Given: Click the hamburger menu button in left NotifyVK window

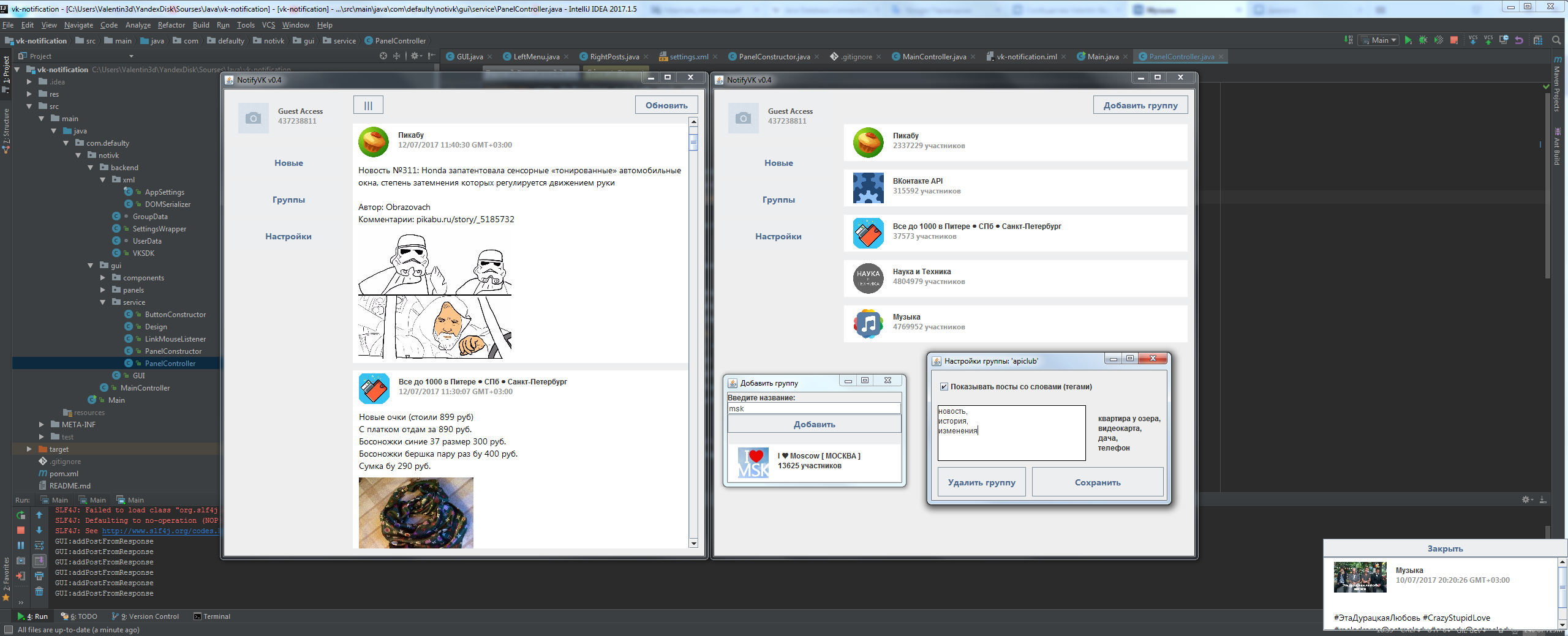Looking at the screenshot, I should click(368, 105).
